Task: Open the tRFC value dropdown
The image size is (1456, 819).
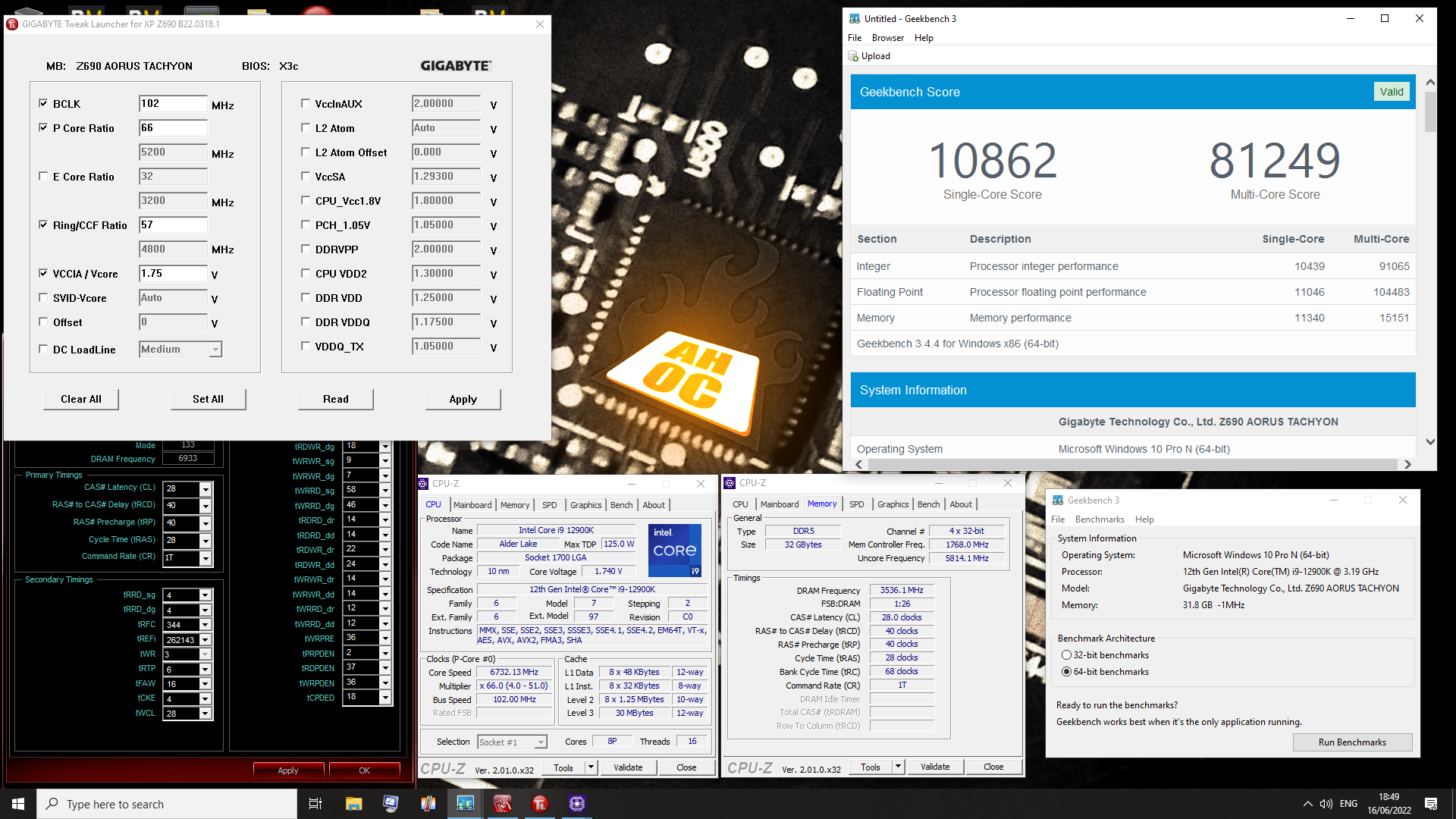Action: pos(205,625)
